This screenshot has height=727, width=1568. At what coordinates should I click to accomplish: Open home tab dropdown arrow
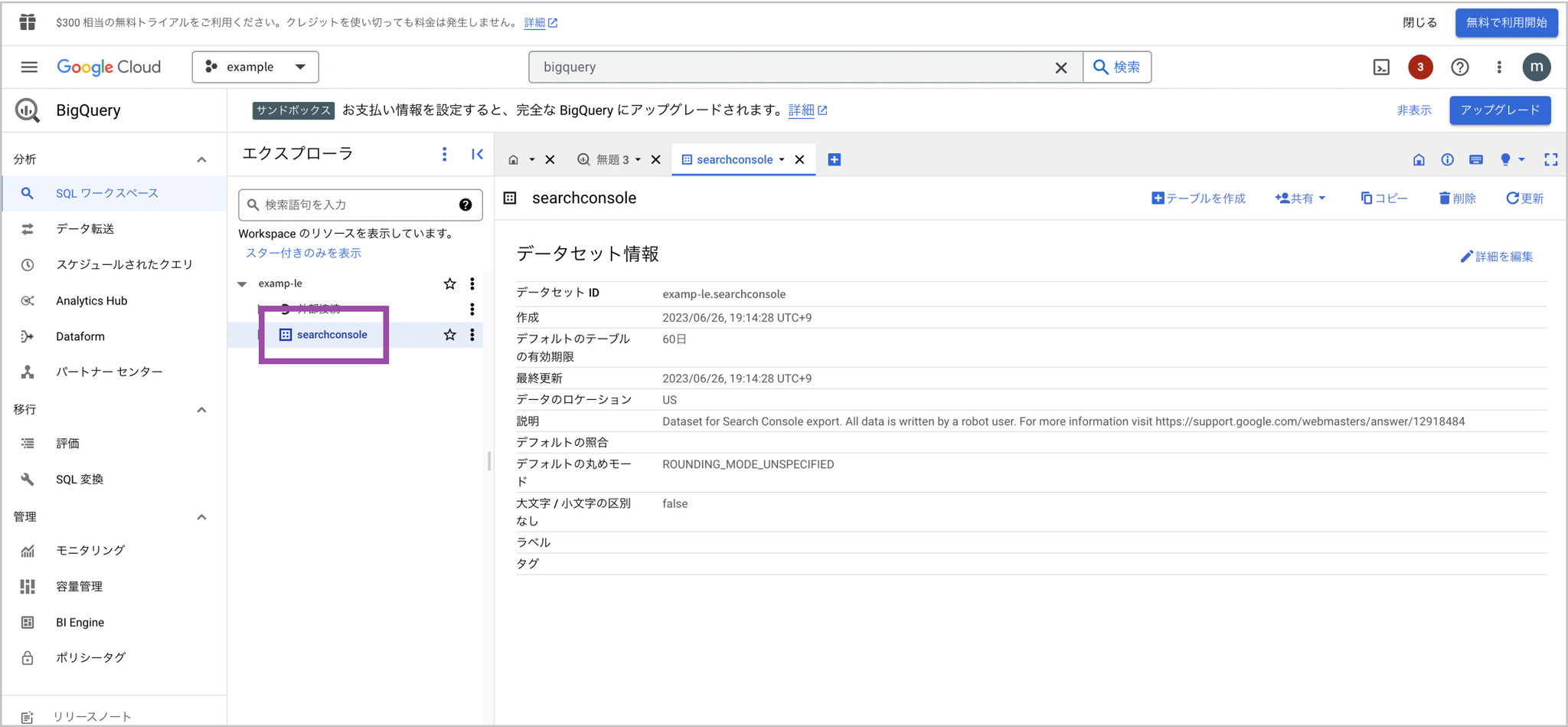(x=532, y=159)
